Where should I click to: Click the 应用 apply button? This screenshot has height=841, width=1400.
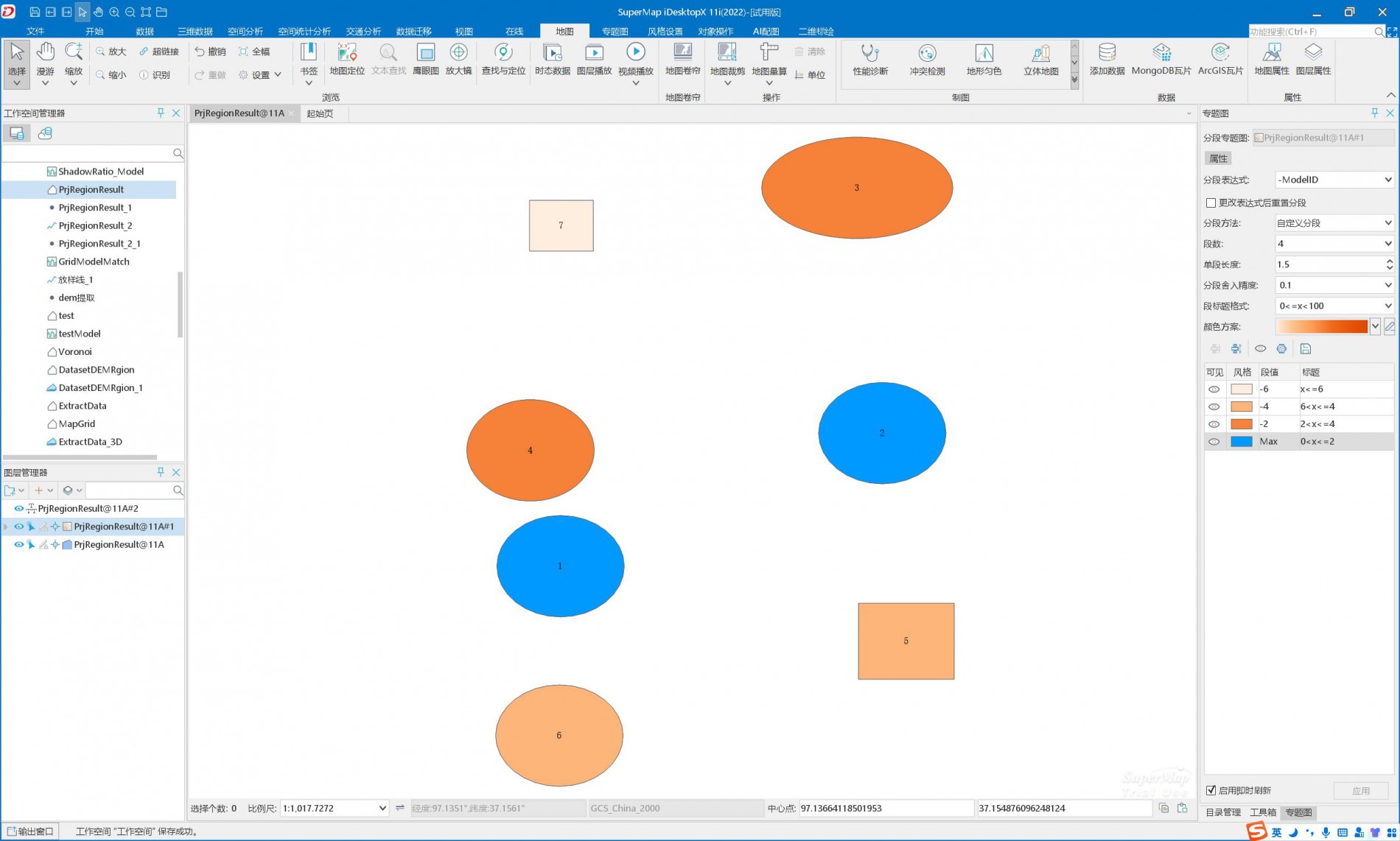point(1360,790)
